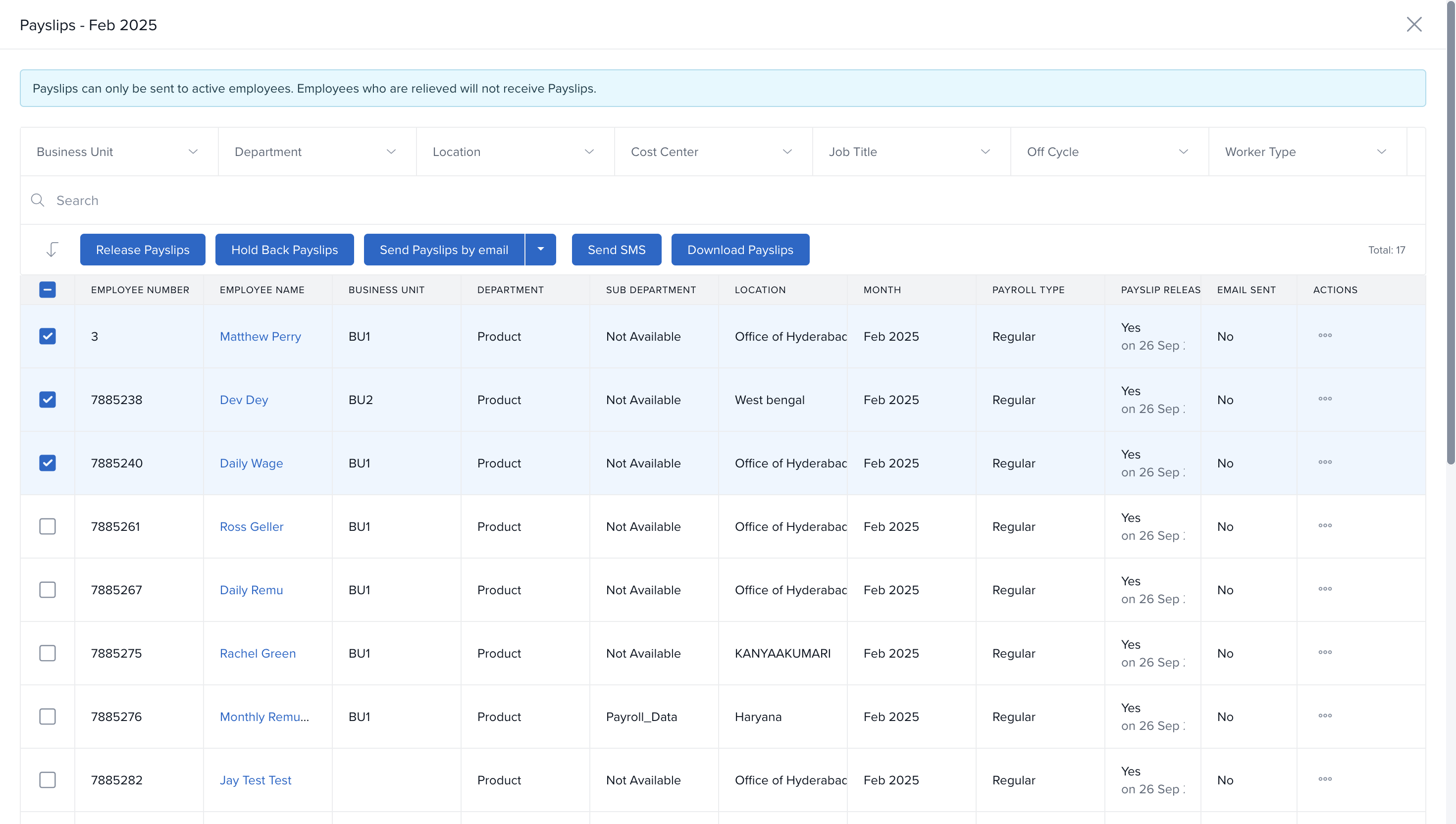The height and width of the screenshot is (824, 1456).
Task: Click the Release Payslips button
Action: 143,250
